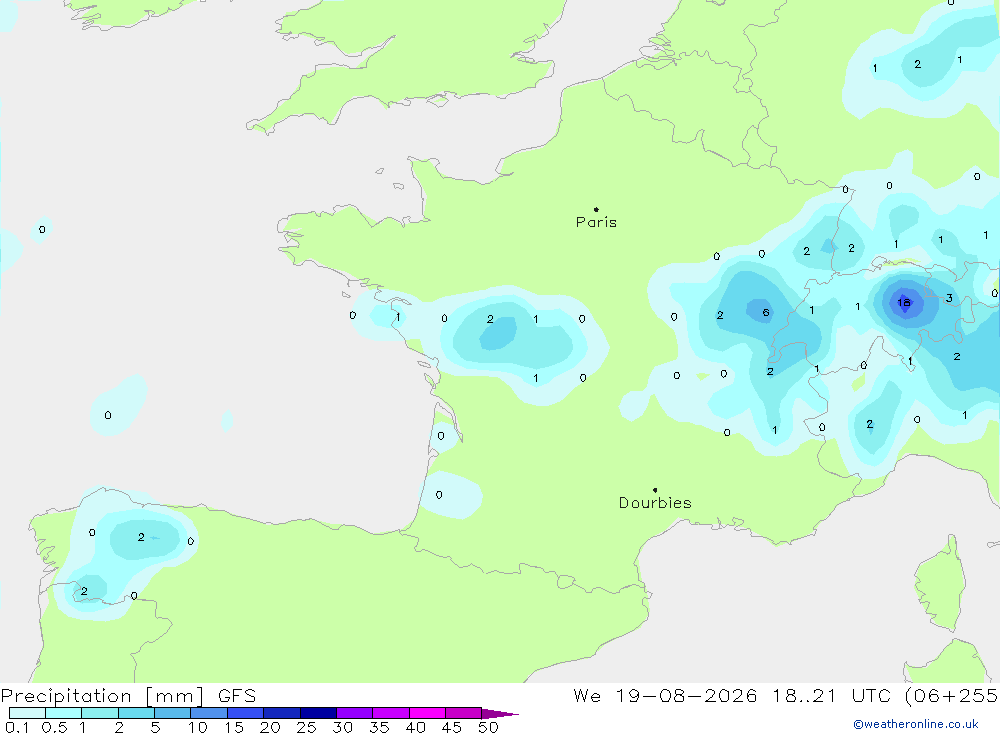Click the '25' legend scale label
The width and height of the screenshot is (1000, 733).
(306, 727)
